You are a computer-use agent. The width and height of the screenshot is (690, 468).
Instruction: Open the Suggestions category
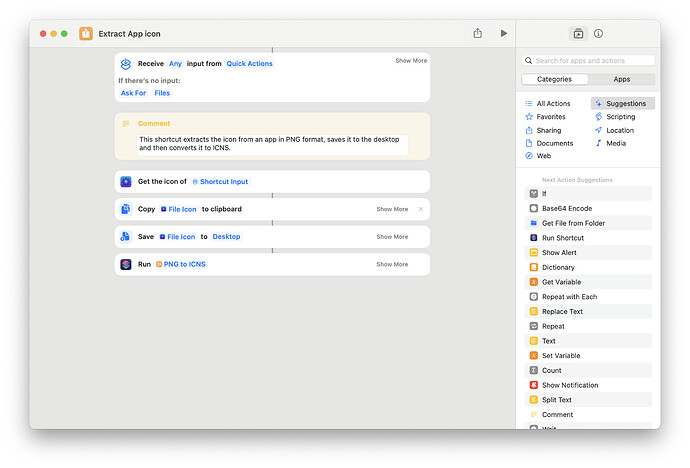pos(623,103)
